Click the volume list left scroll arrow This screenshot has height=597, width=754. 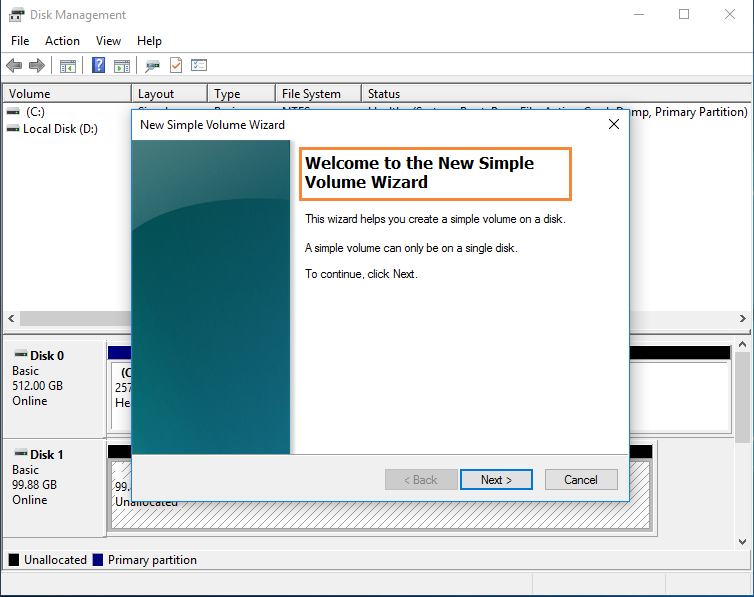[12, 318]
